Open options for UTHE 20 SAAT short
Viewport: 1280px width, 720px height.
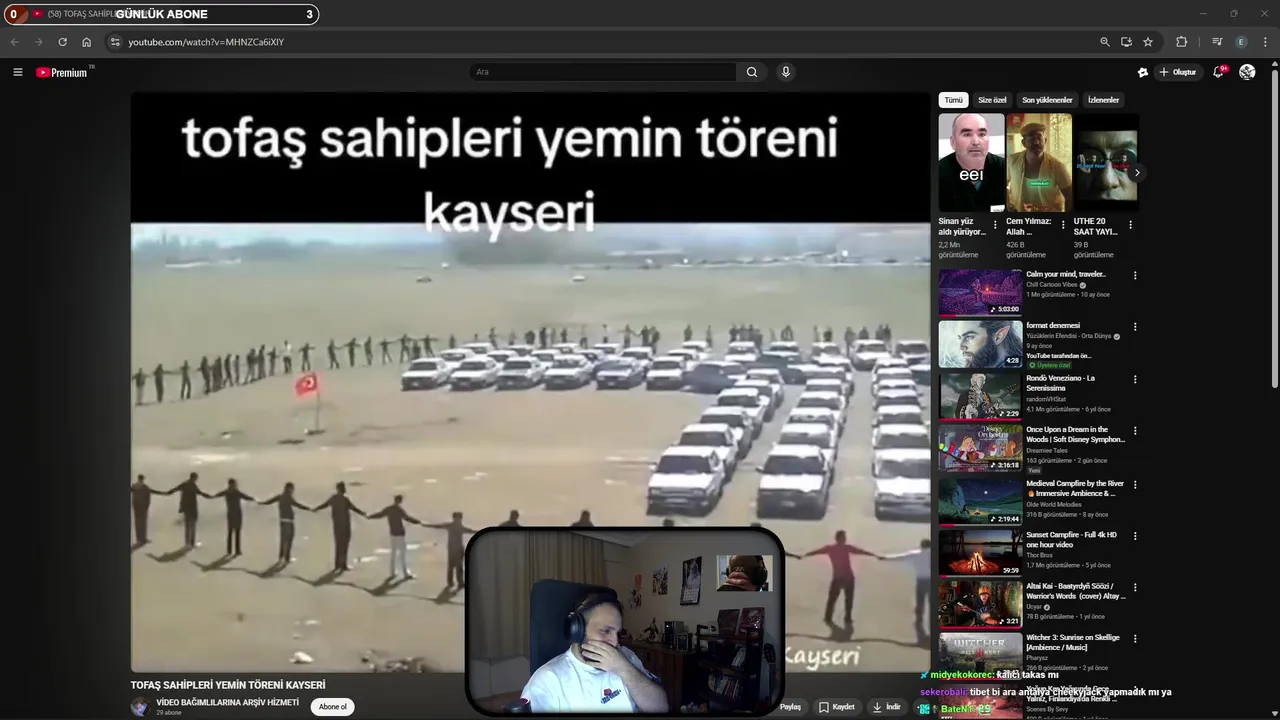pos(1131,225)
